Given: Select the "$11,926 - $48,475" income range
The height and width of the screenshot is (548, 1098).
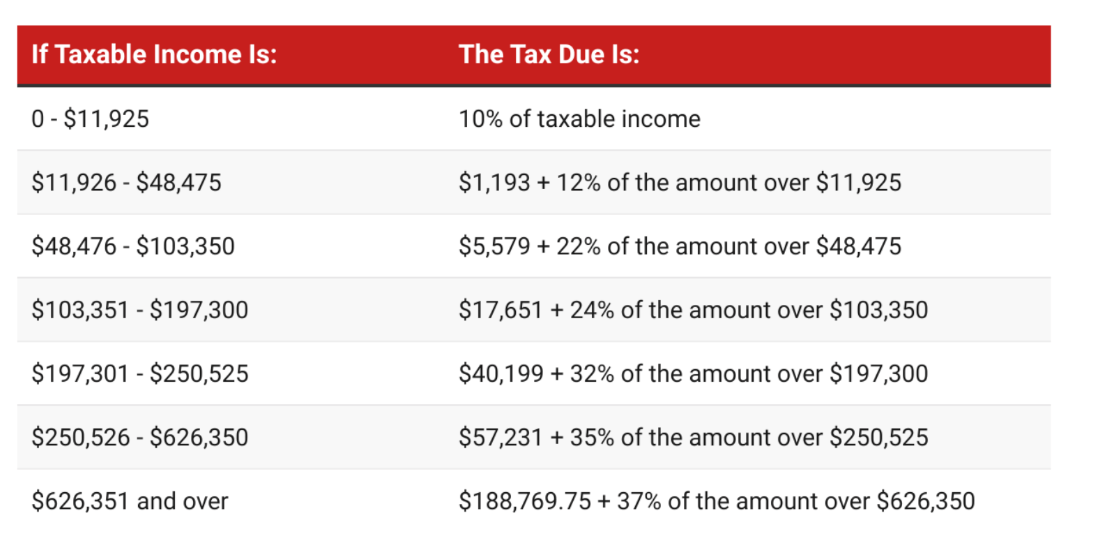Looking at the screenshot, I should click(x=126, y=182).
